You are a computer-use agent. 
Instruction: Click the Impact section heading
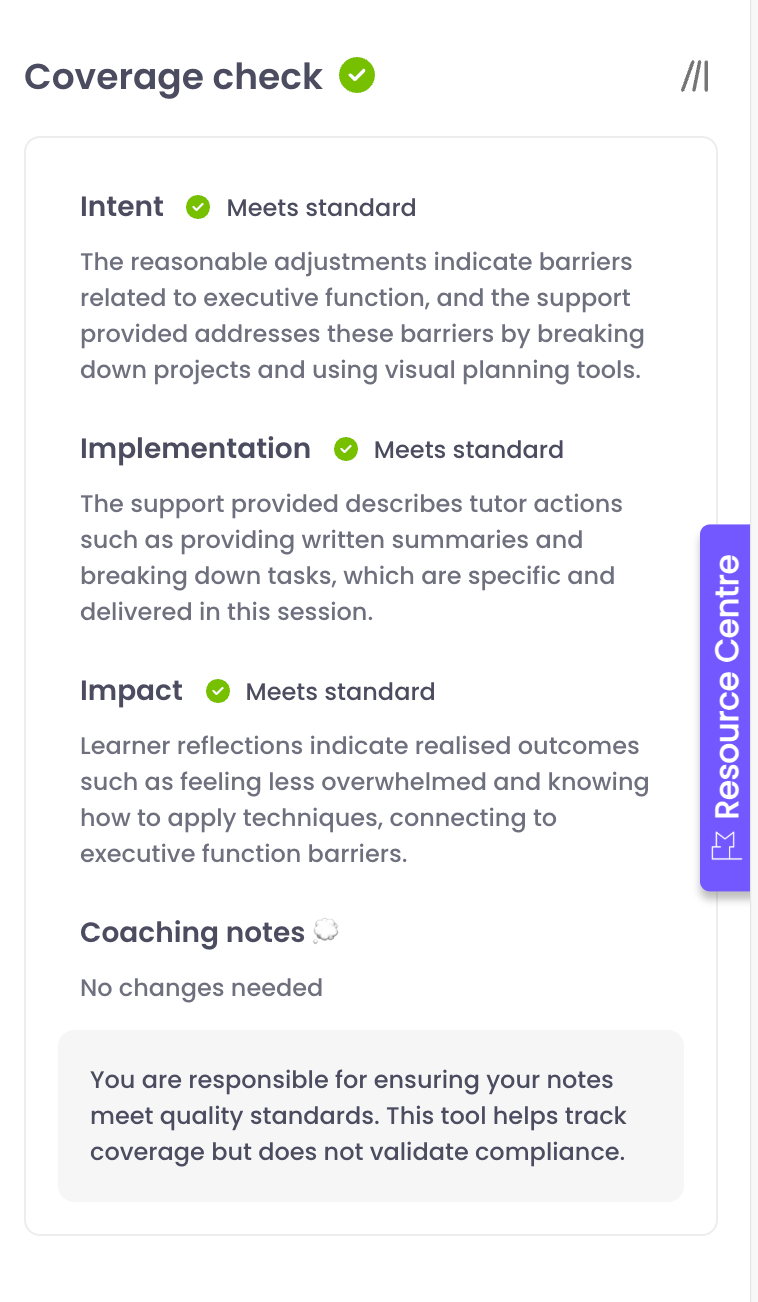point(131,691)
